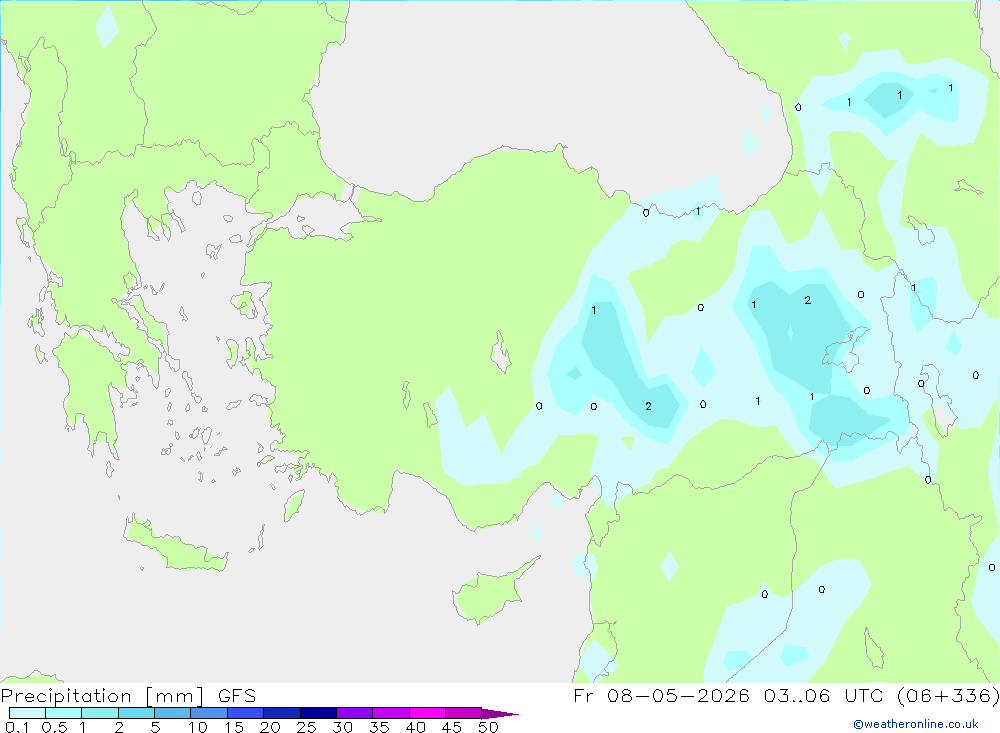The width and height of the screenshot is (1000, 733).
Task: Click the '10' legend scale label
Action: [198, 727]
